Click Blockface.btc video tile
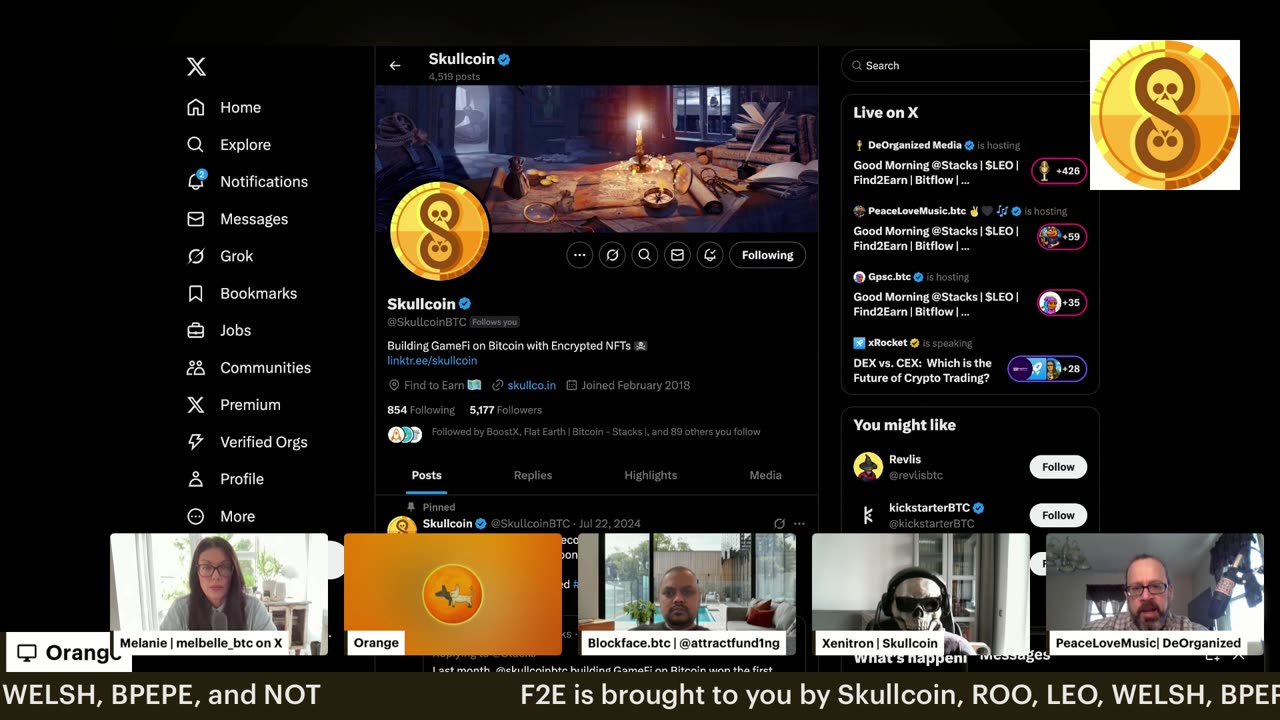1280x720 pixels. [x=687, y=594]
